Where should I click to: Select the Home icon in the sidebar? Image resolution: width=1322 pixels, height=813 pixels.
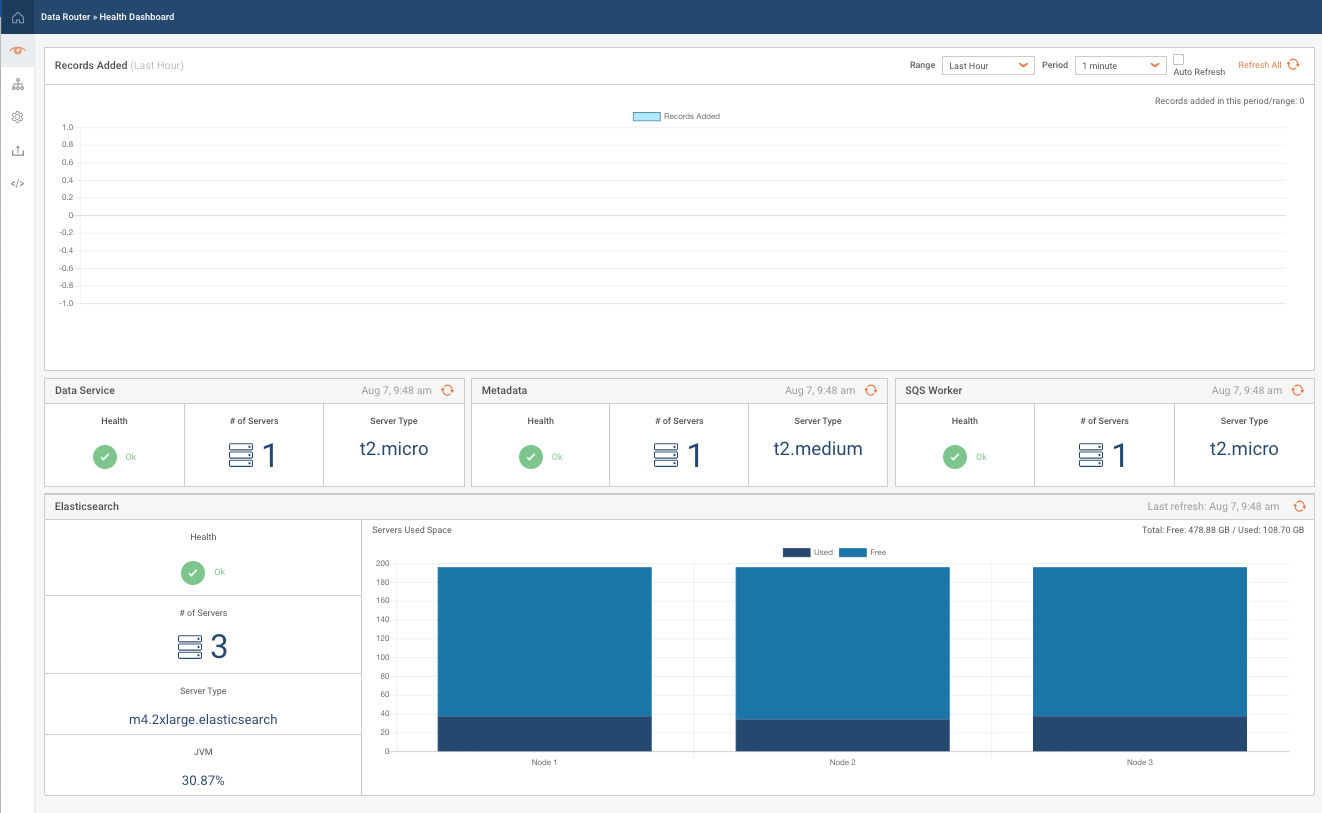16,17
